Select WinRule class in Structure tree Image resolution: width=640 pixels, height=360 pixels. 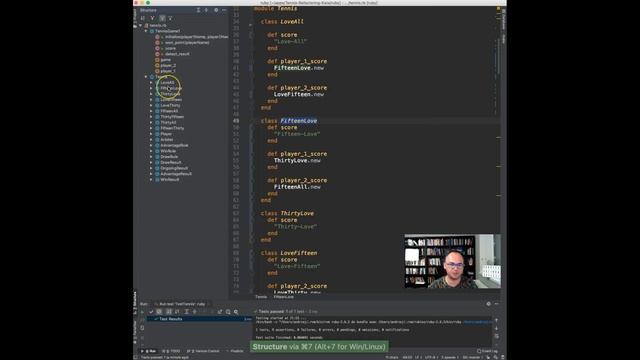pyautogui.click(x=168, y=151)
